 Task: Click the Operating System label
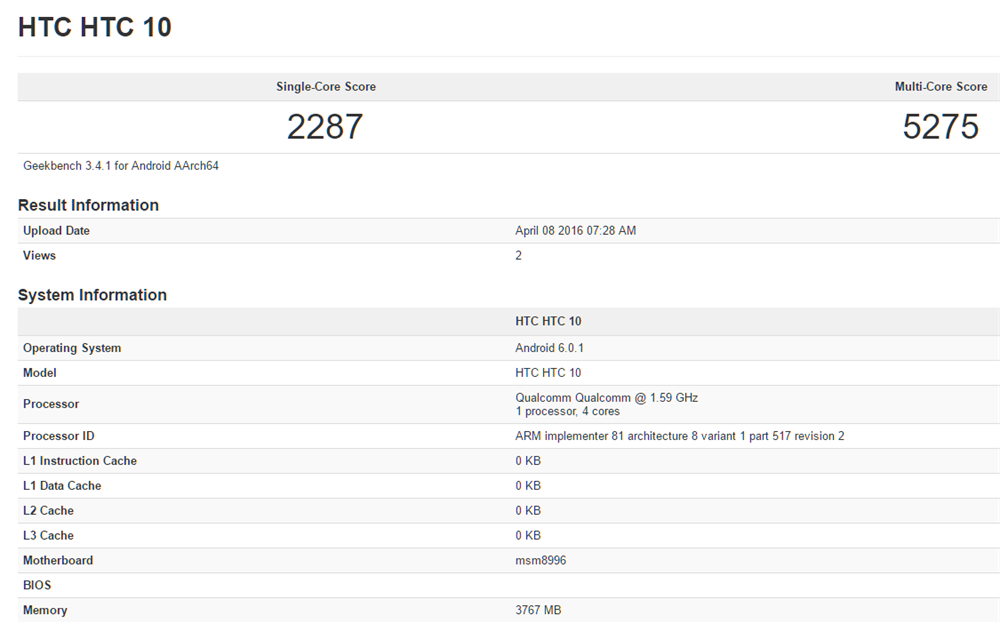click(x=72, y=348)
